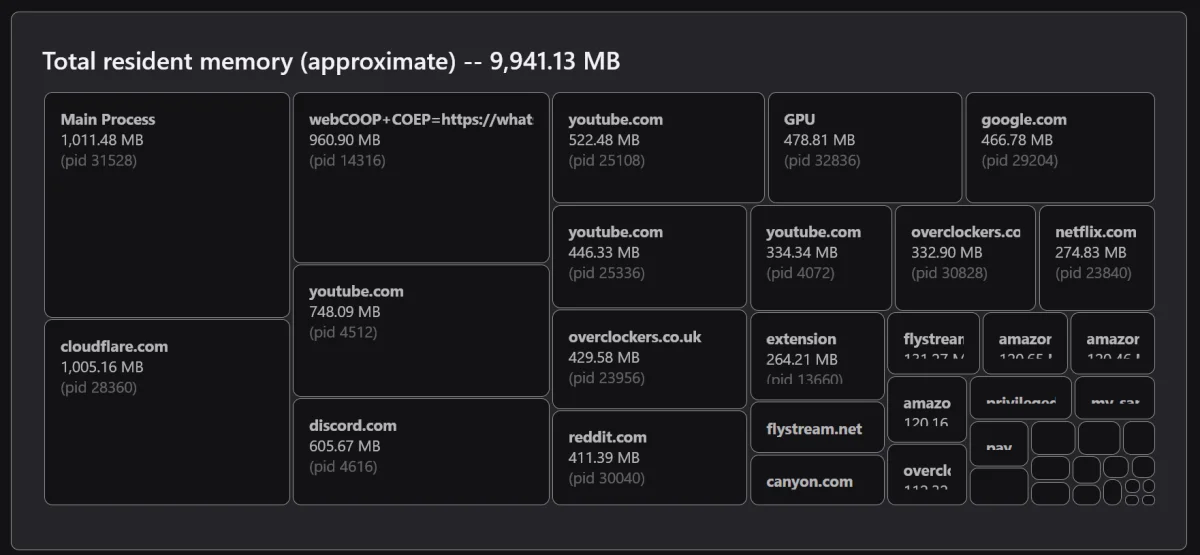
Task: Click the Total resident memory heading
Action: 331,62
